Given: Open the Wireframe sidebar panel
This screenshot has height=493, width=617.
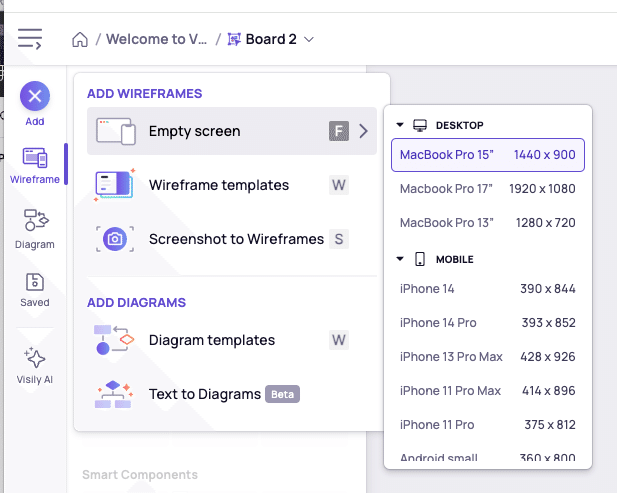Looking at the screenshot, I should click(x=35, y=165).
